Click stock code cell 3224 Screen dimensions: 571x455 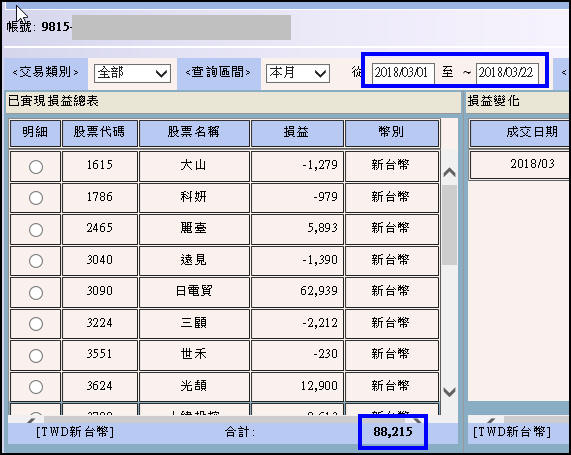click(x=100, y=324)
